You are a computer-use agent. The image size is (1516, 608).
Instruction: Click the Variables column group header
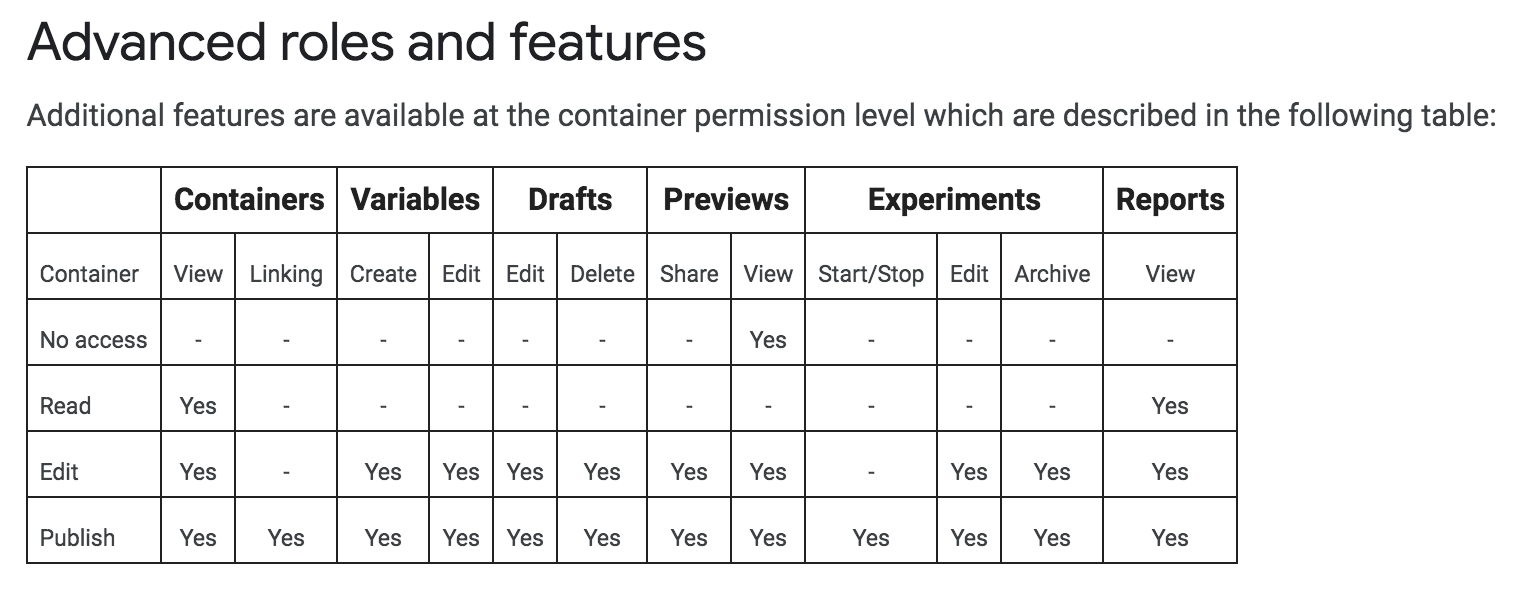[415, 200]
